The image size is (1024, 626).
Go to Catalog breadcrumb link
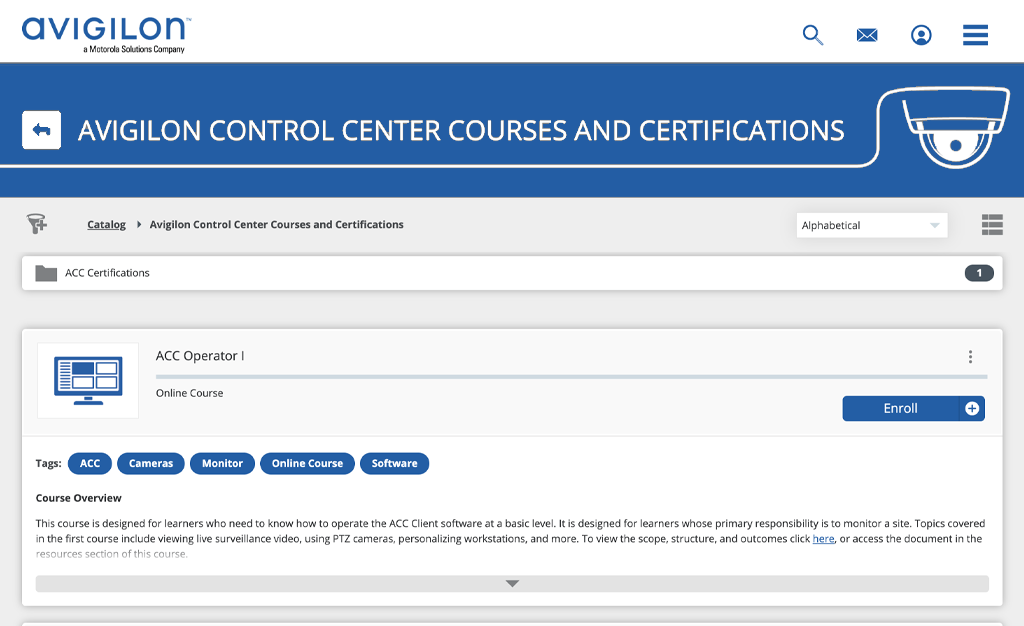point(106,225)
